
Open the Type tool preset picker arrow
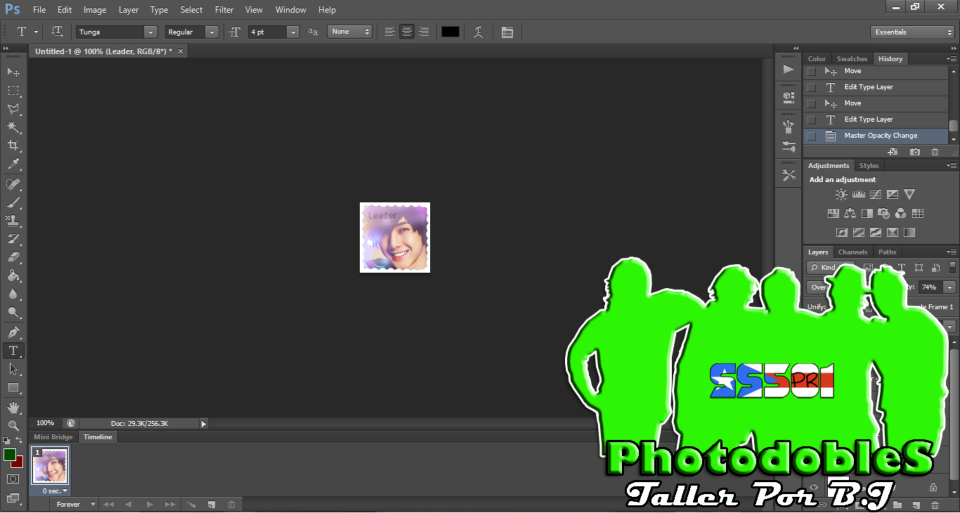tap(36, 32)
